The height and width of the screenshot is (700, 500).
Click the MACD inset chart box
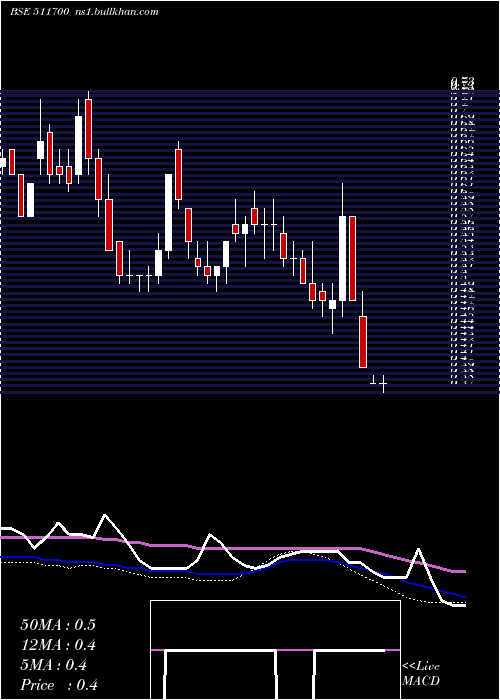[275, 650]
